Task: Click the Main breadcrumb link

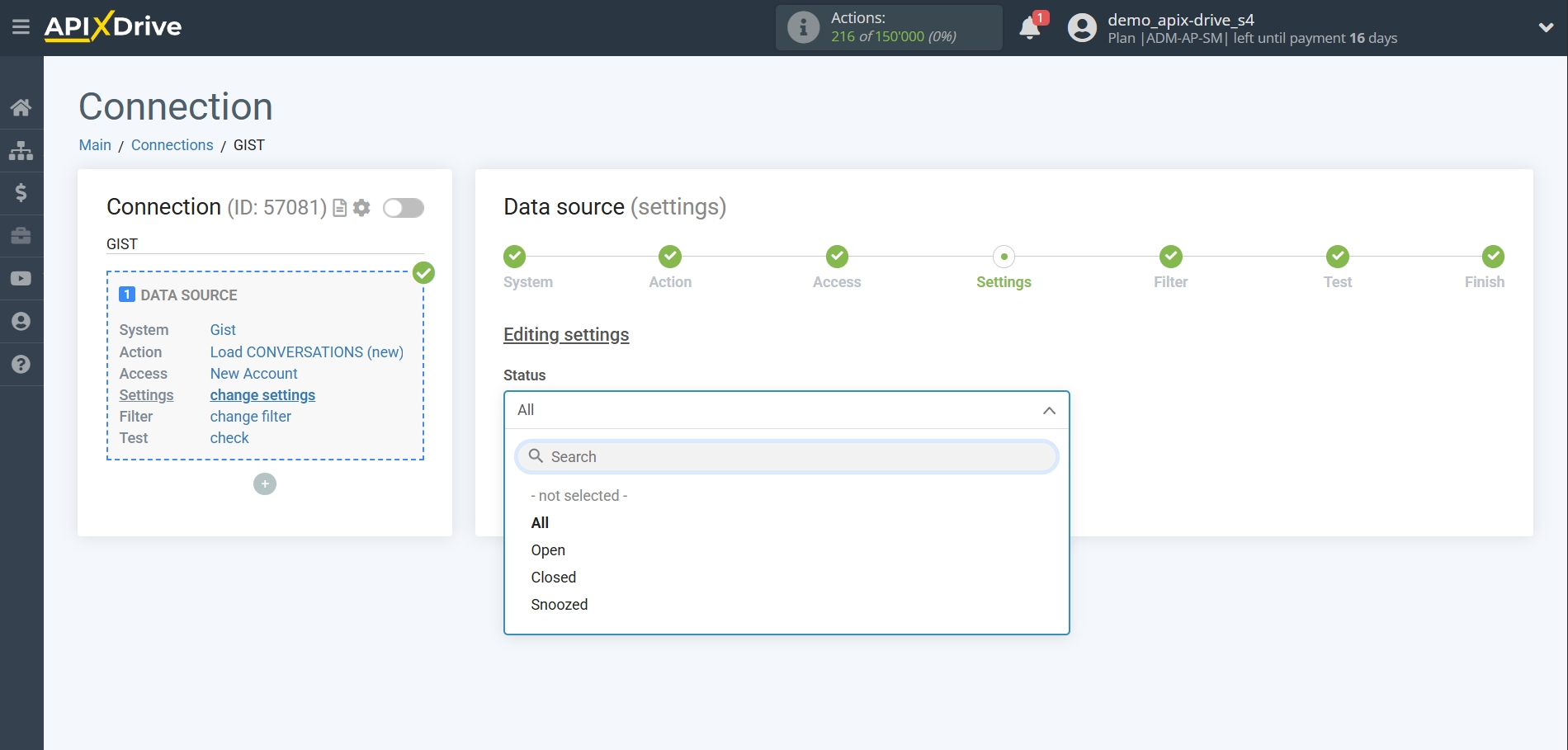Action: coord(94,145)
